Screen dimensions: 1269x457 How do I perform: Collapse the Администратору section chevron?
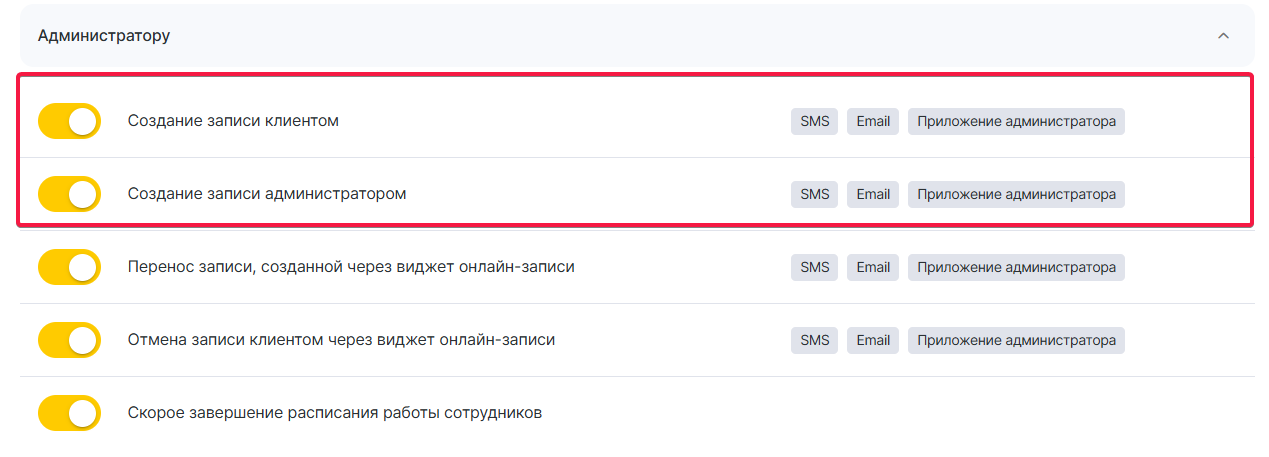click(1222, 36)
